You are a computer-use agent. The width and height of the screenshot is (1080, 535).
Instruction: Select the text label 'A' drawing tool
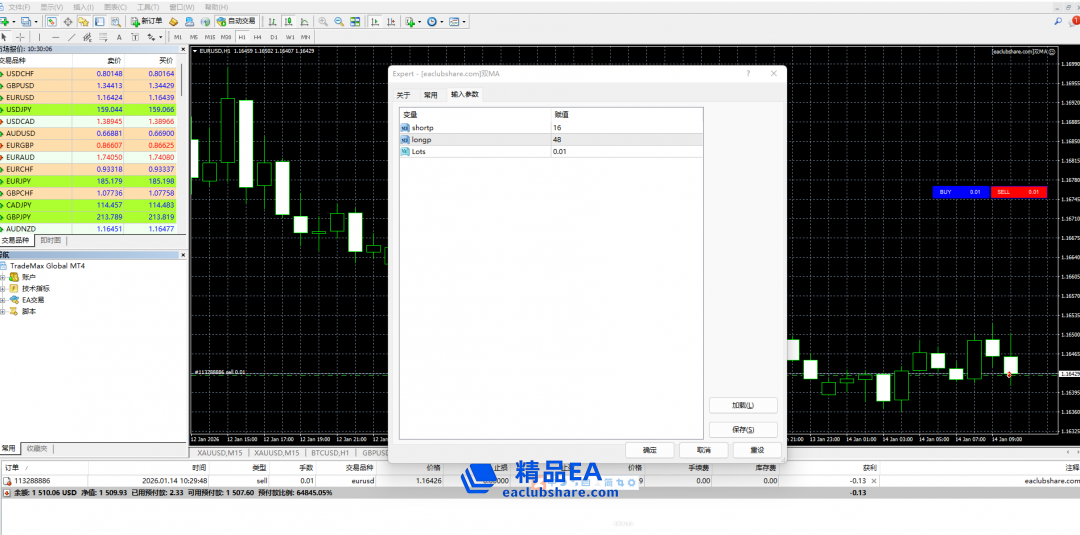point(117,37)
